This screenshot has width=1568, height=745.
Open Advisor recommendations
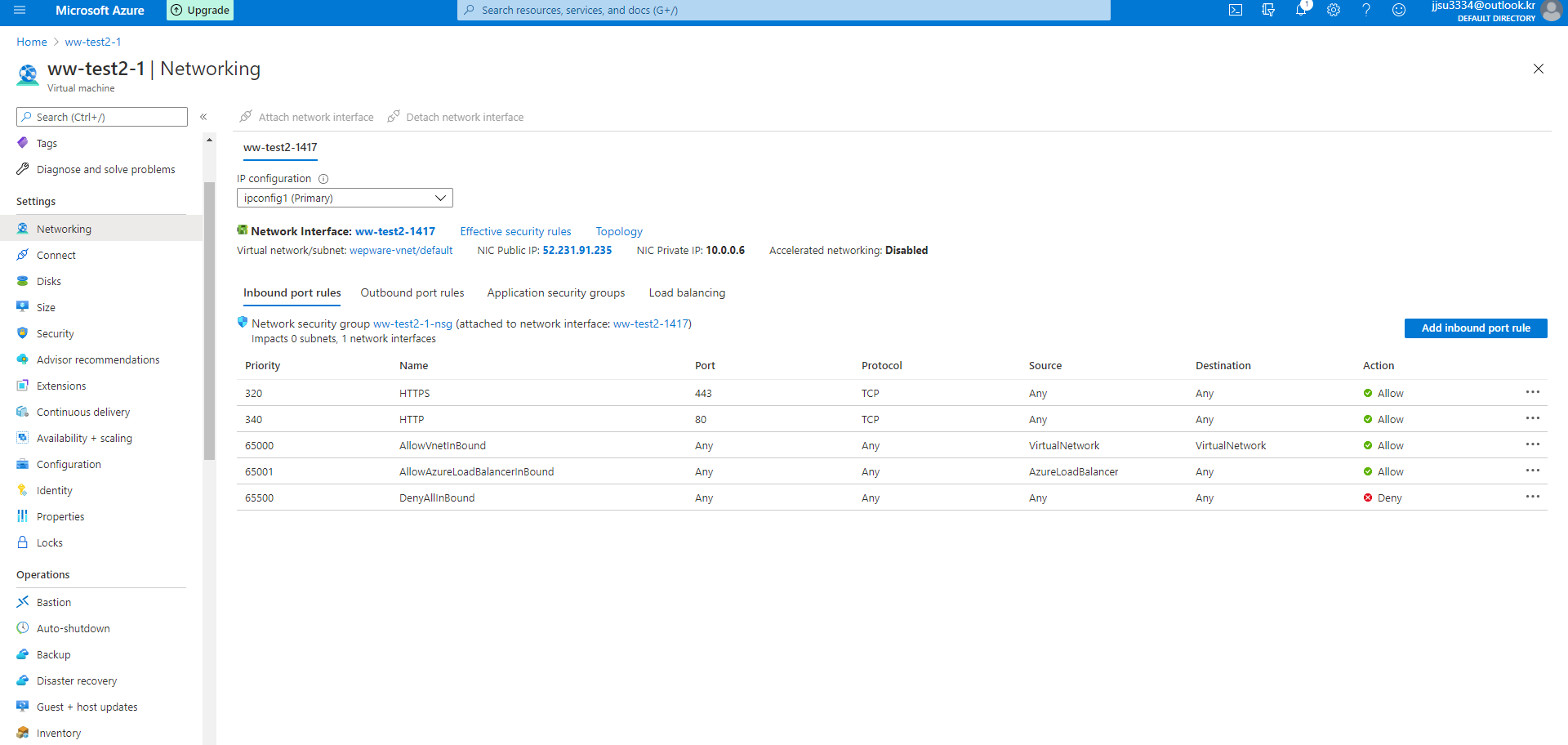[98, 359]
